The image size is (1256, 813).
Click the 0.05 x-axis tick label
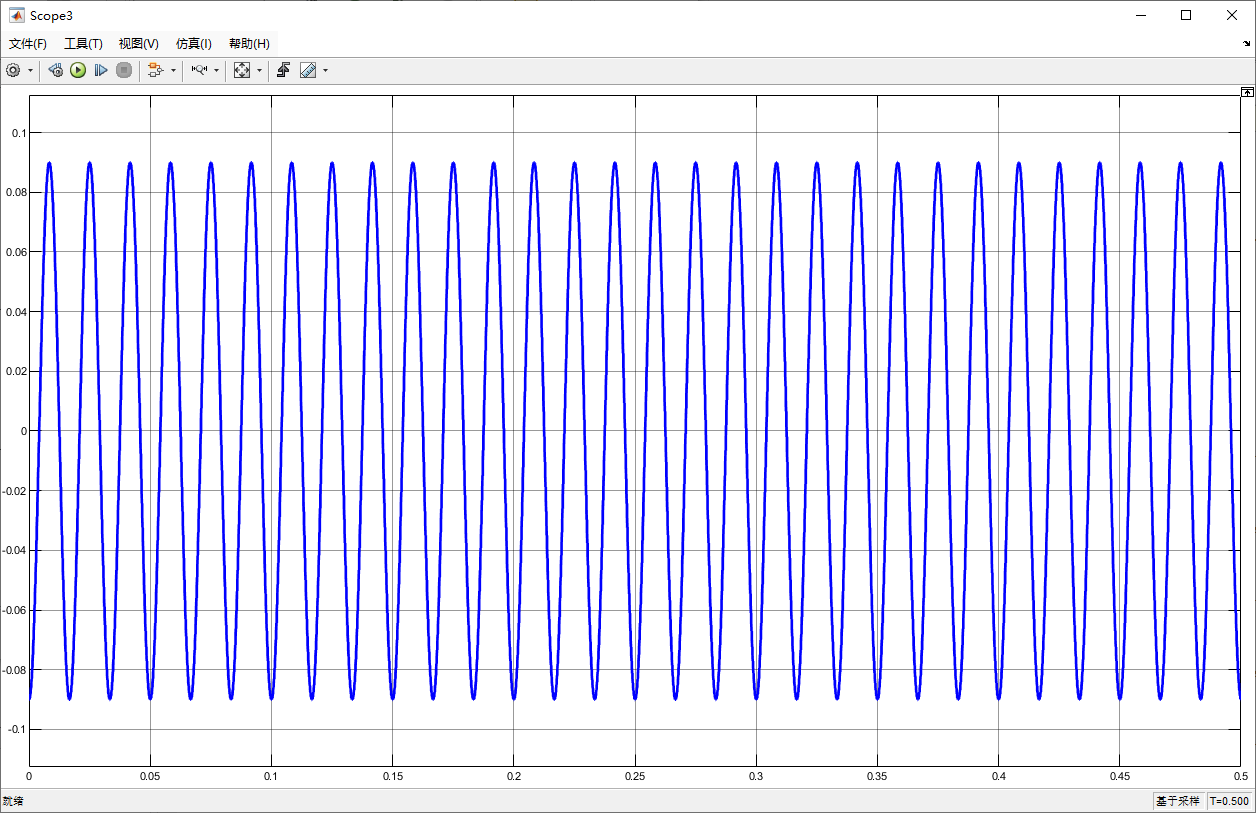tap(150, 776)
